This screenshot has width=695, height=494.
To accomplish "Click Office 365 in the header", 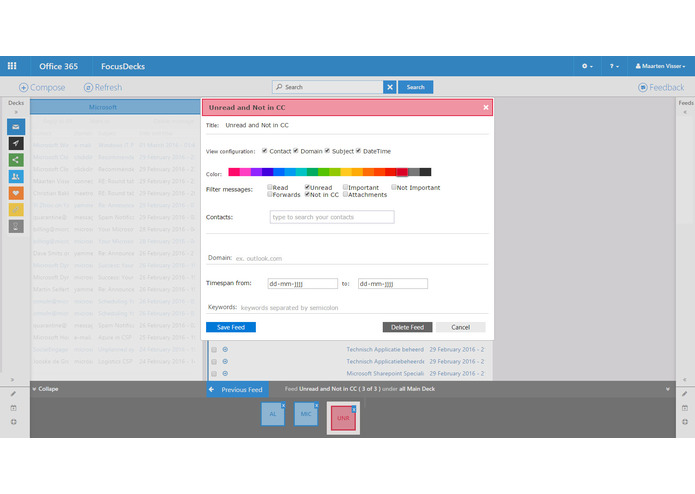I will (59, 66).
